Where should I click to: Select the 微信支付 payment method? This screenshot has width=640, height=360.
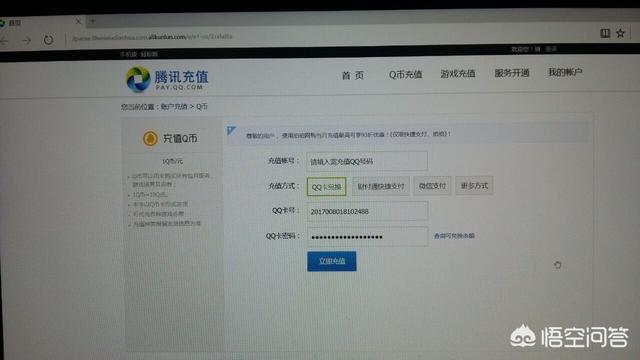[x=432, y=186]
